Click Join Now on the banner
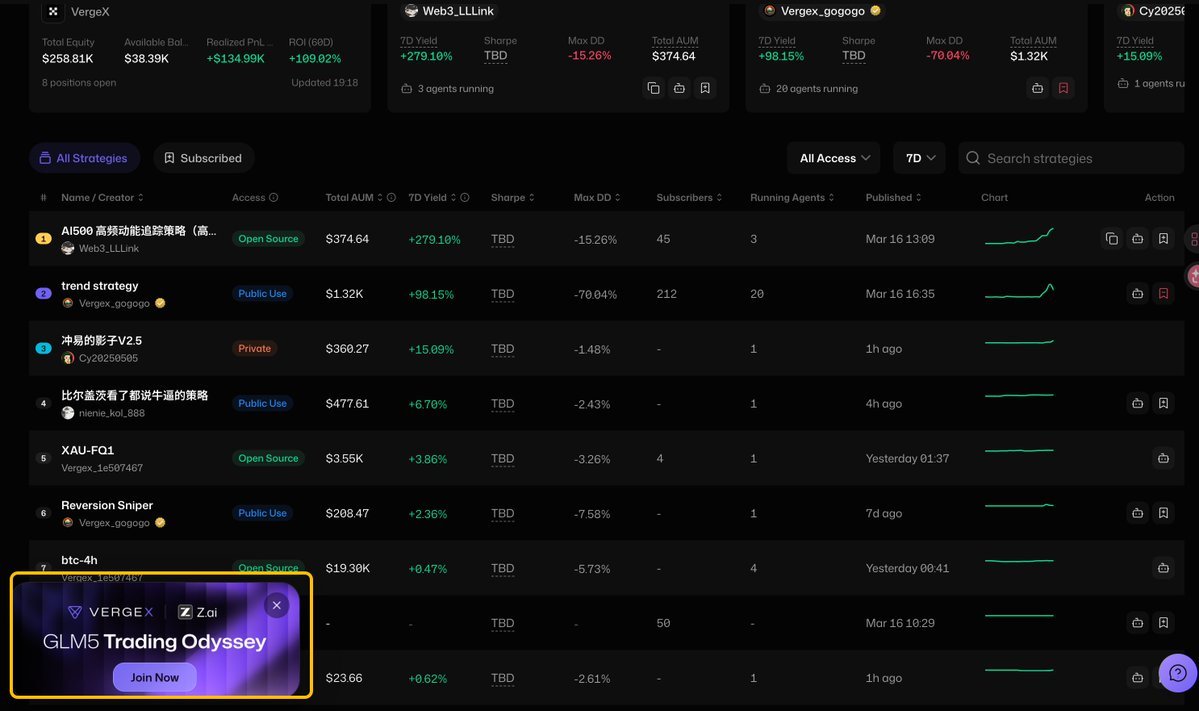The image size is (1199, 711). click(x=154, y=677)
